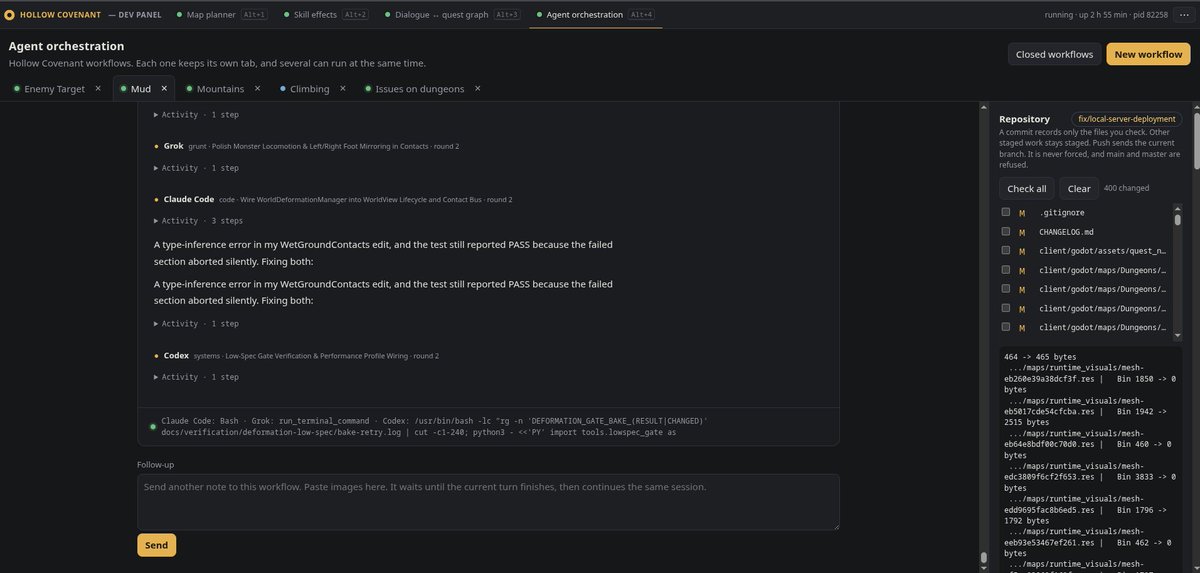Expand the Activity · 3 steps section
This screenshot has height=573, width=1200.
198,221
